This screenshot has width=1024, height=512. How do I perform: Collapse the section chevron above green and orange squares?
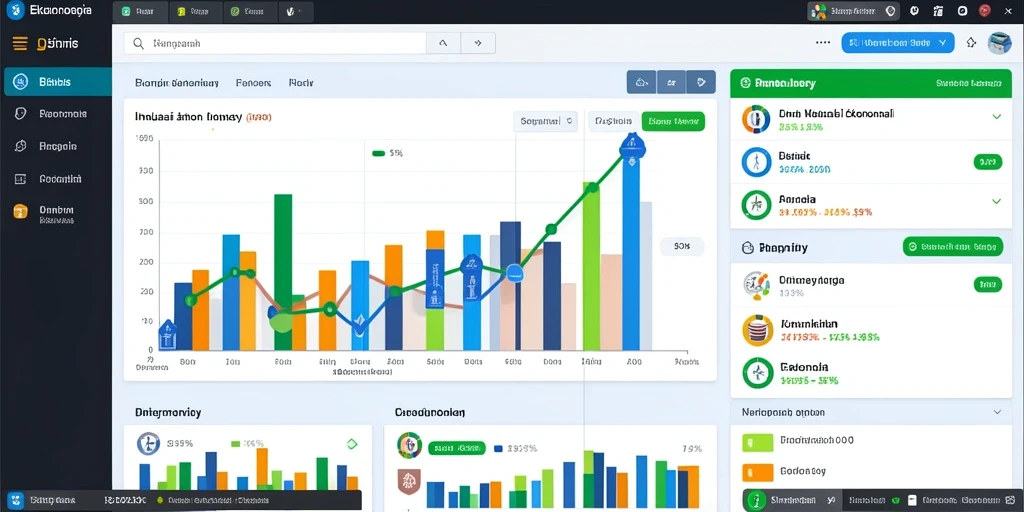[997, 412]
